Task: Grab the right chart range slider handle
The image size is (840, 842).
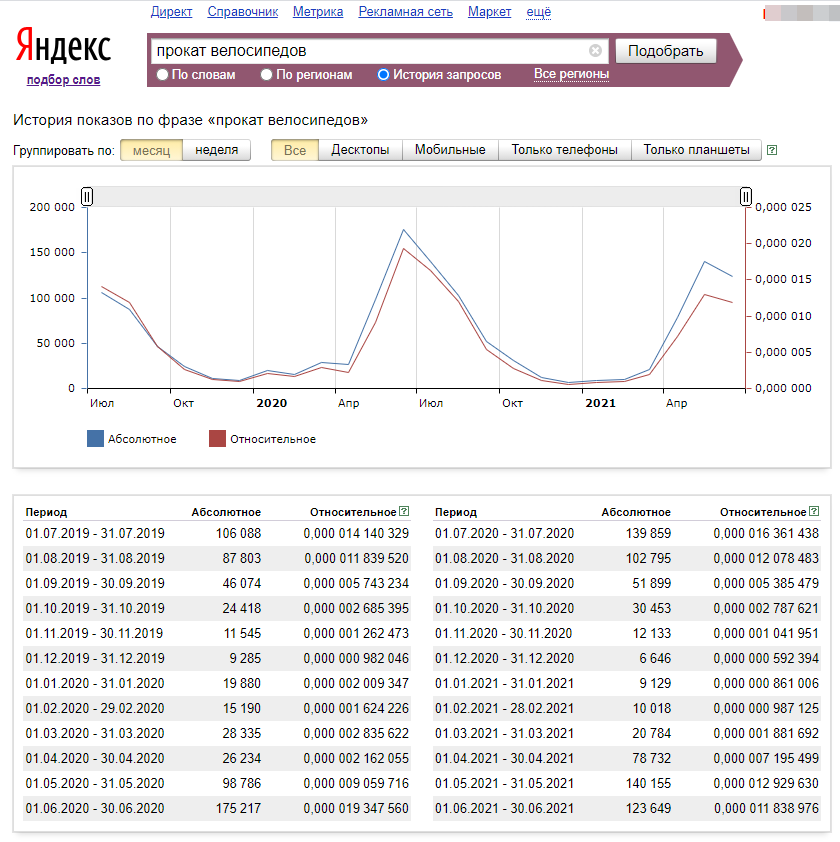Action: click(x=746, y=197)
